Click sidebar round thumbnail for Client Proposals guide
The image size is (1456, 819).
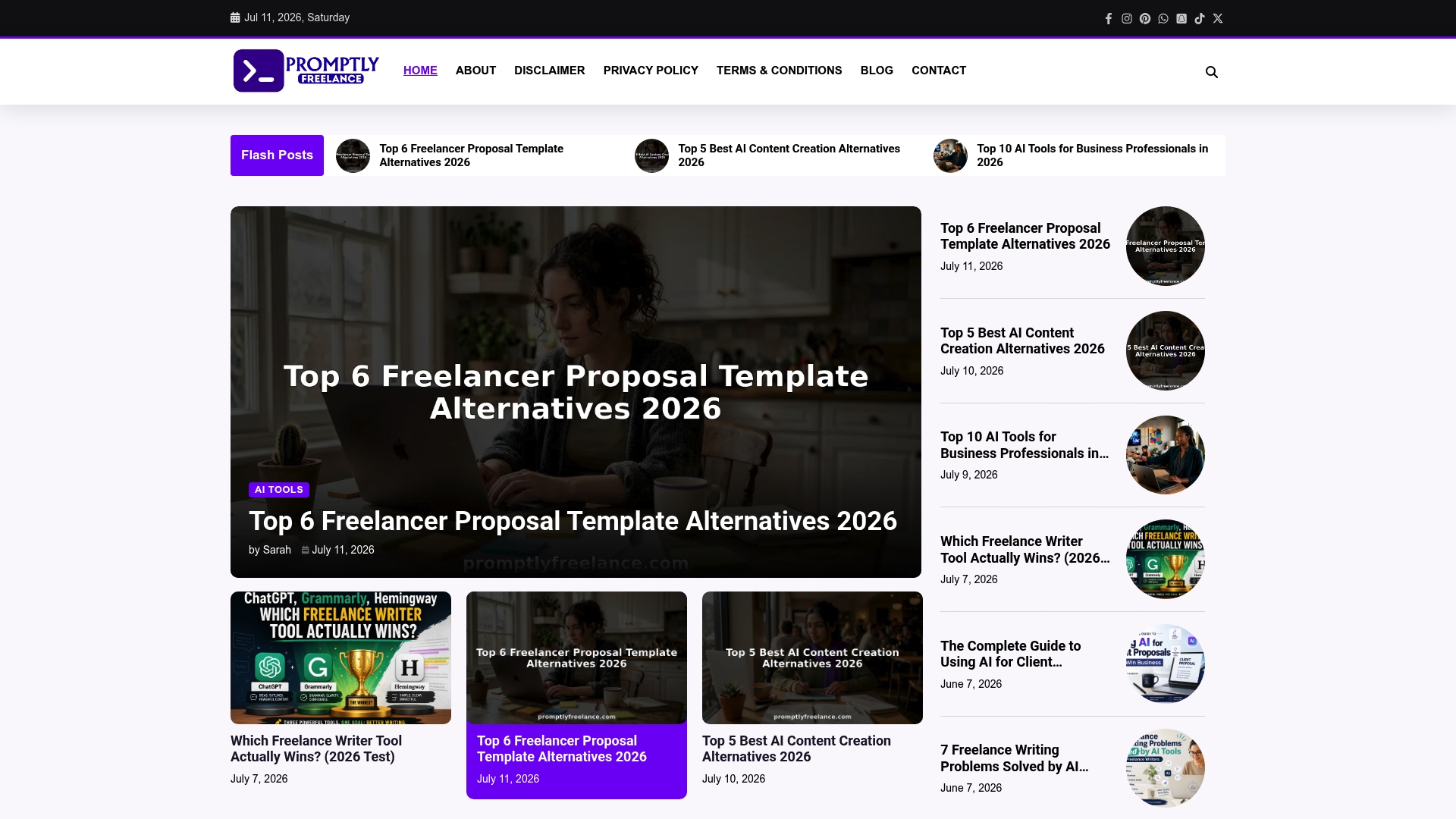click(x=1166, y=664)
